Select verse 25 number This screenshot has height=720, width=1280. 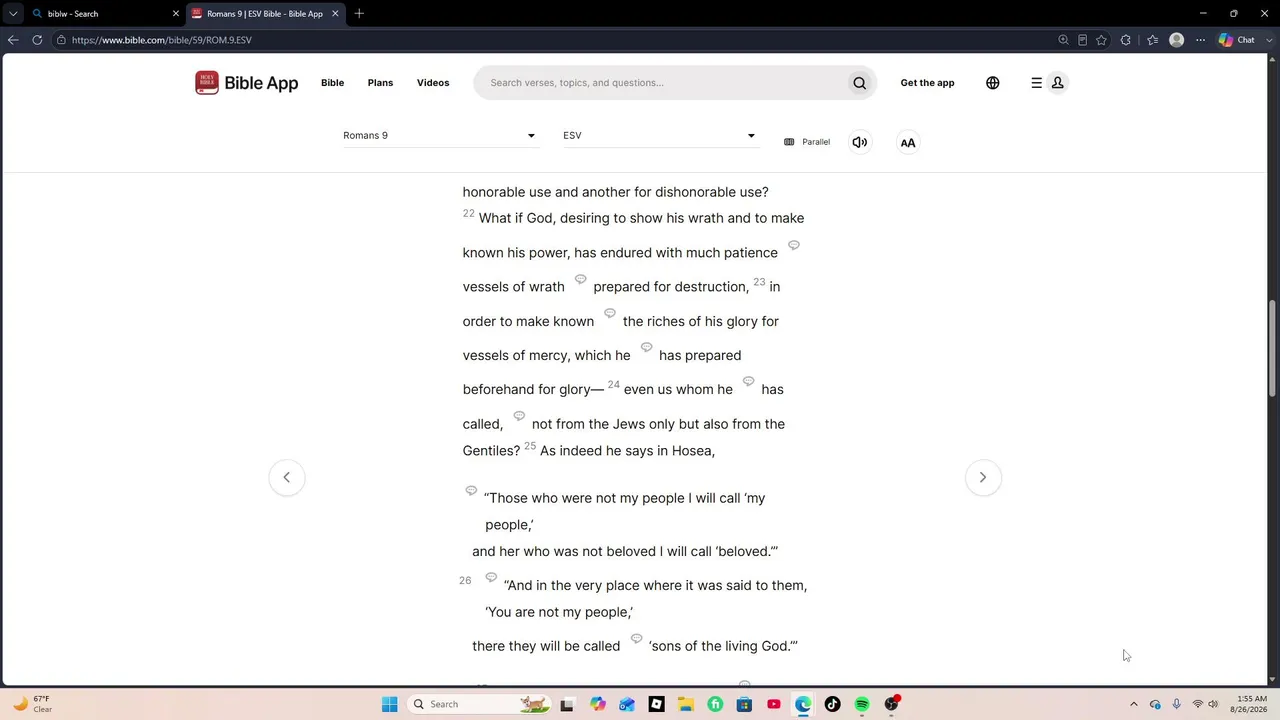530,446
